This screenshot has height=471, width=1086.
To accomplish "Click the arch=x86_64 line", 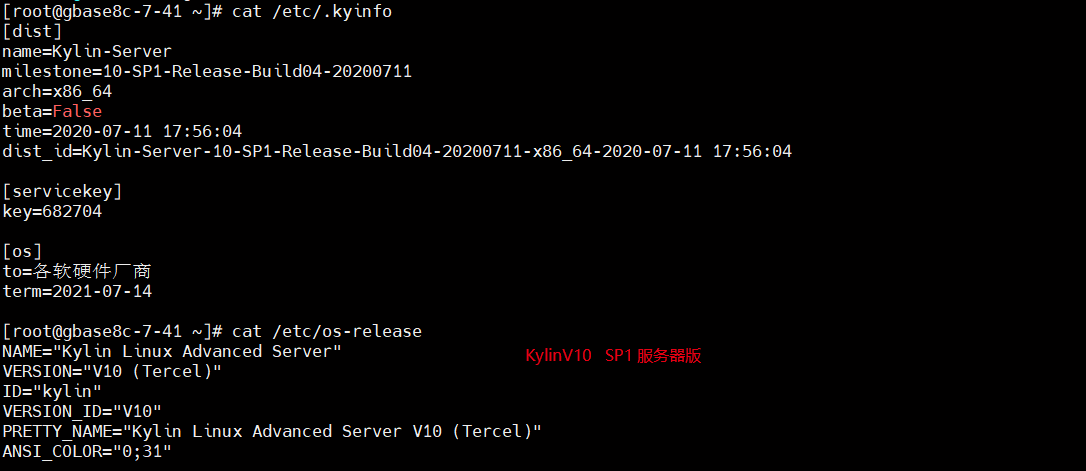I will [57, 91].
